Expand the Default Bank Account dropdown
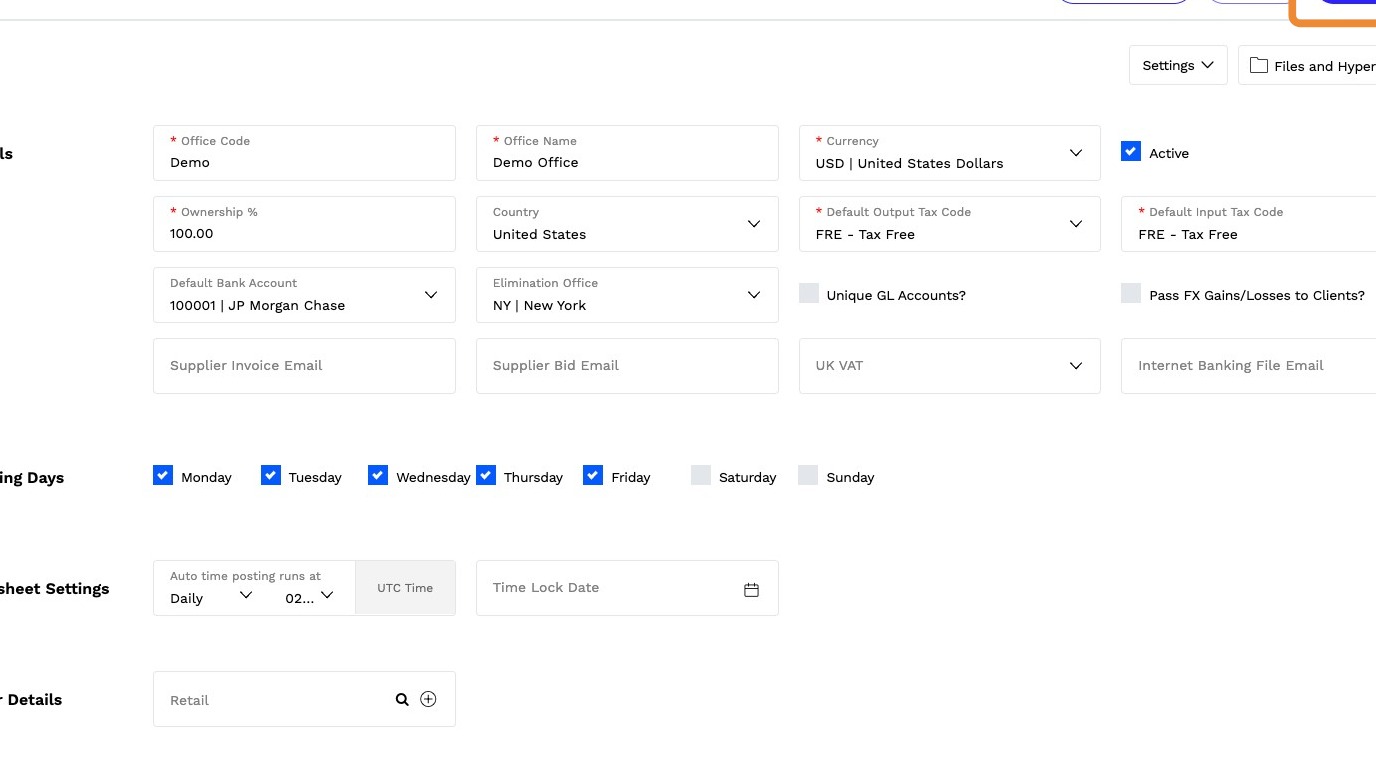The width and height of the screenshot is (1376, 769). click(x=431, y=295)
